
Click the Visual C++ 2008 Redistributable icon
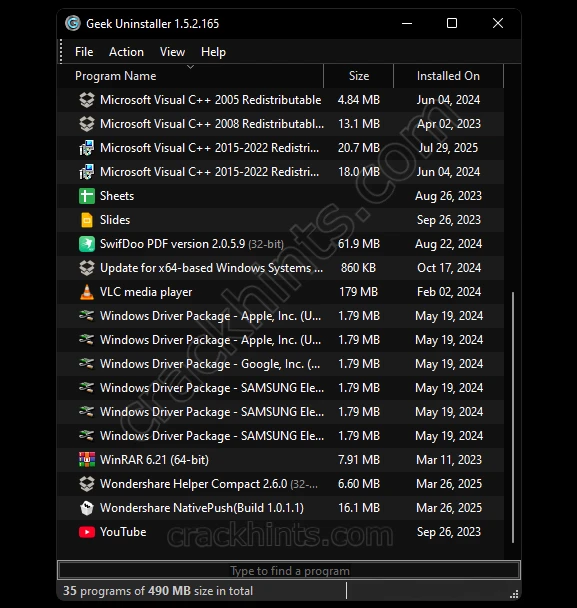(87, 124)
